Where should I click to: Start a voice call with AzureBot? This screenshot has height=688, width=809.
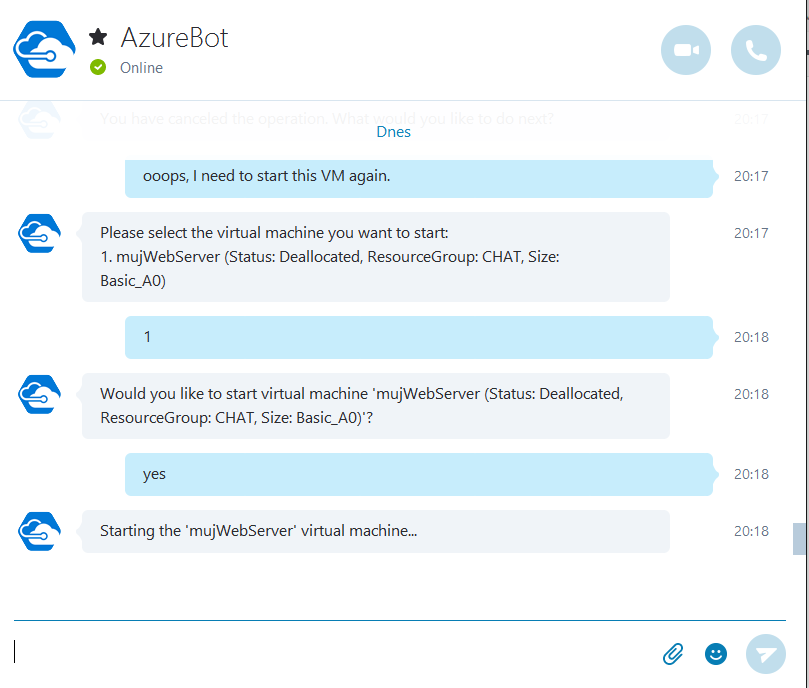pos(755,50)
